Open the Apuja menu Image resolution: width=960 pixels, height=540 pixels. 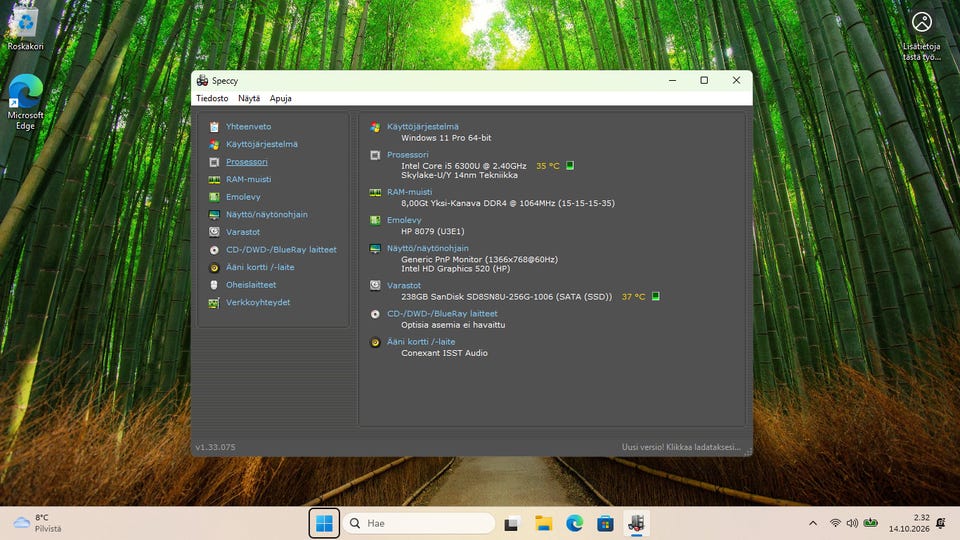coord(280,98)
